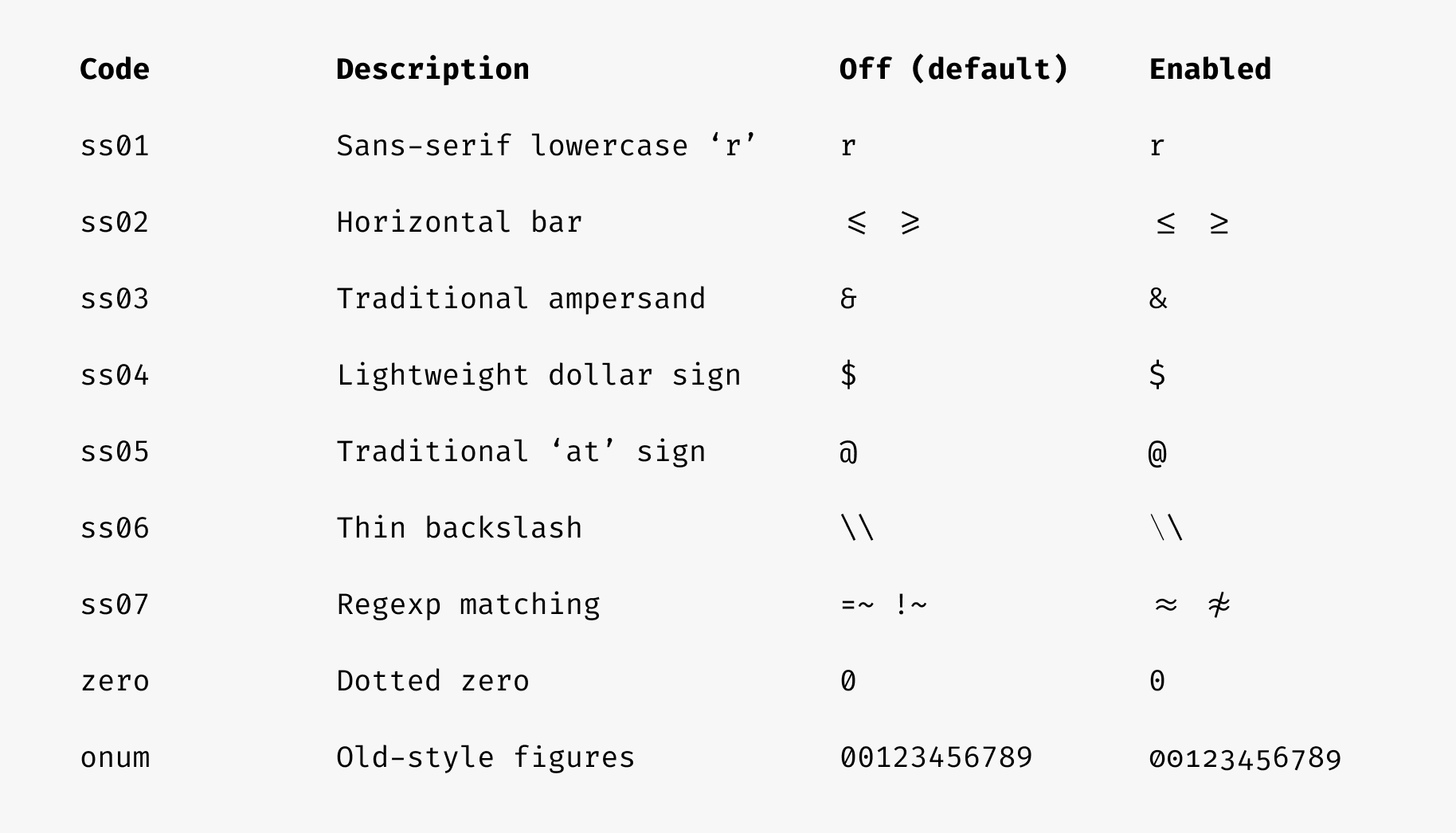
Task: Click the default slashed zero glyph
Action: [x=848, y=681]
